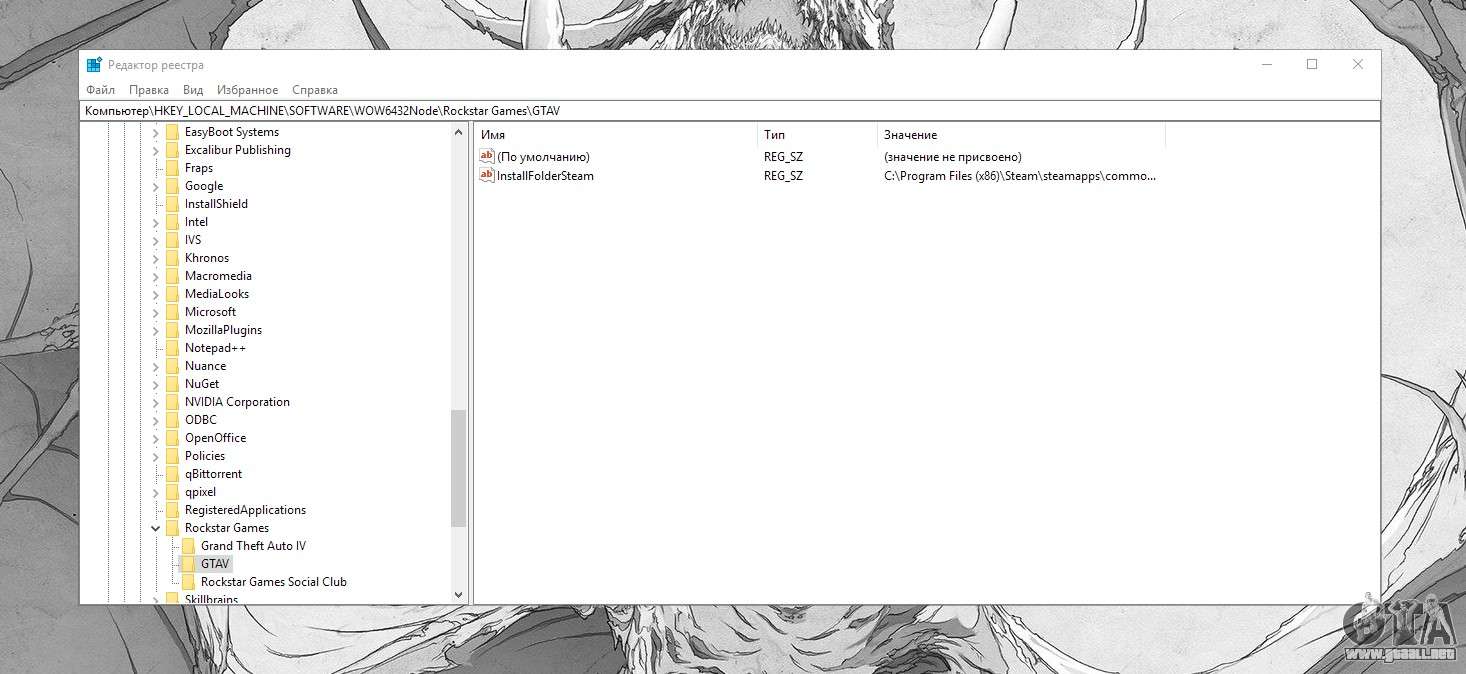The height and width of the screenshot is (674, 1466).
Task: Click REG_SZ type of InstallFolderSteam row
Action: 783,176
